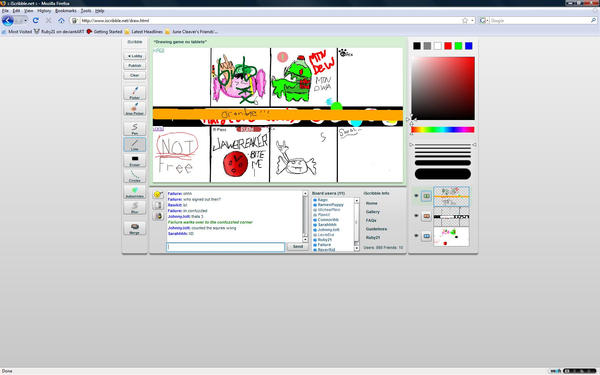The image size is (600, 375).
Task: Click the browser Back button
Action: [x=8, y=20]
